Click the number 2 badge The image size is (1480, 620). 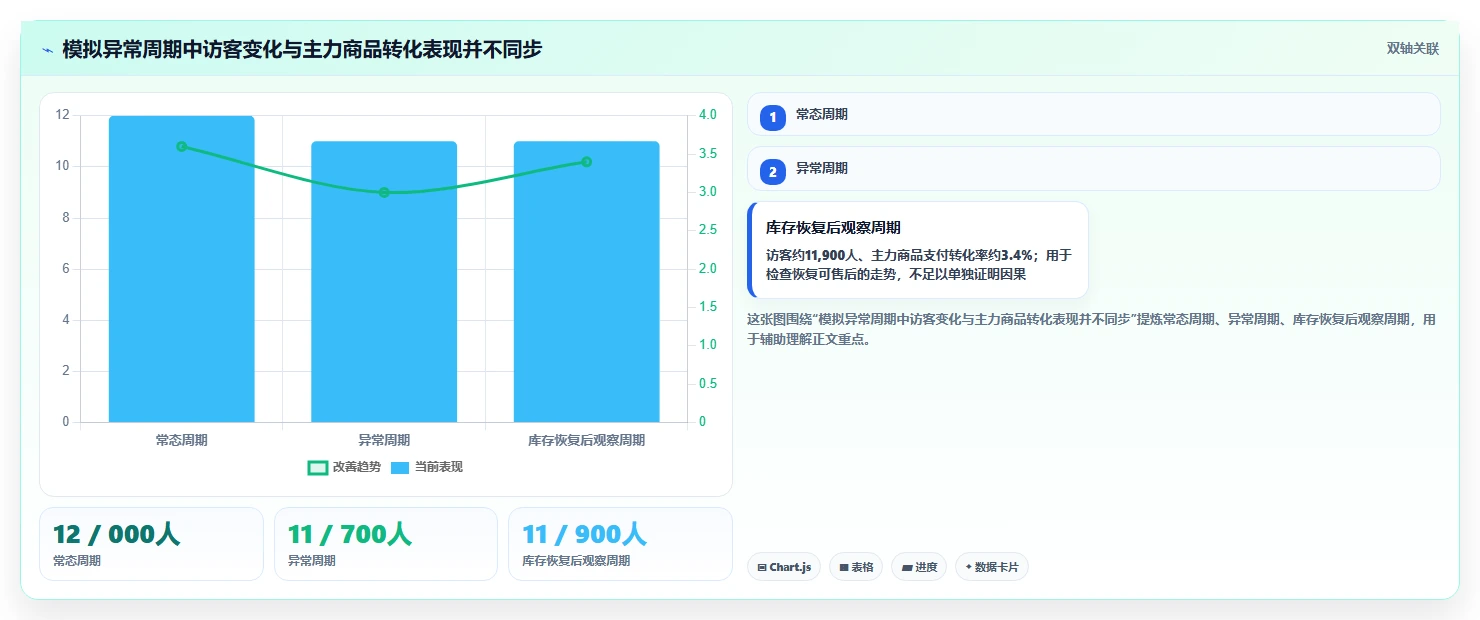[x=773, y=172]
